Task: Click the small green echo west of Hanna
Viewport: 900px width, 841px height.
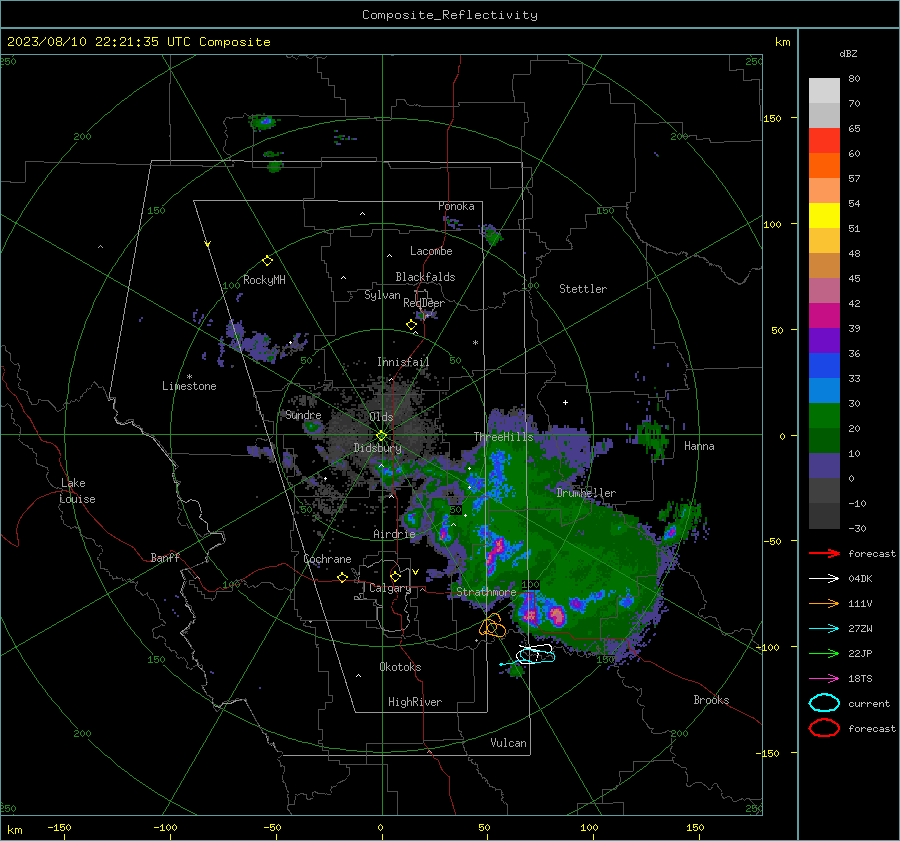Action: click(x=652, y=437)
